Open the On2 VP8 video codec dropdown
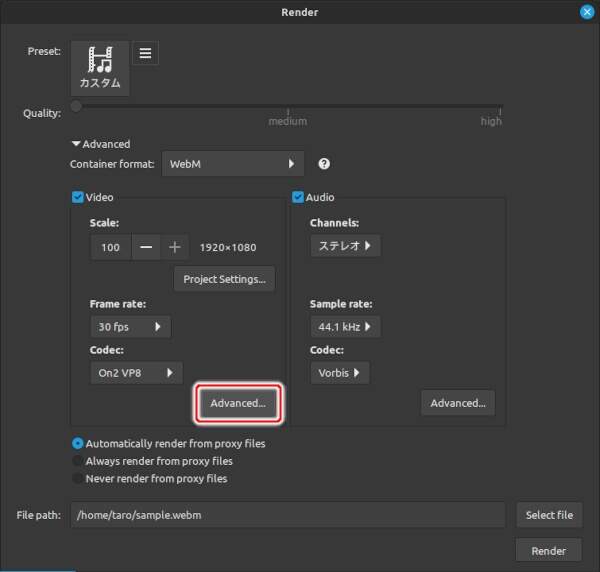600x572 pixels. (136, 373)
